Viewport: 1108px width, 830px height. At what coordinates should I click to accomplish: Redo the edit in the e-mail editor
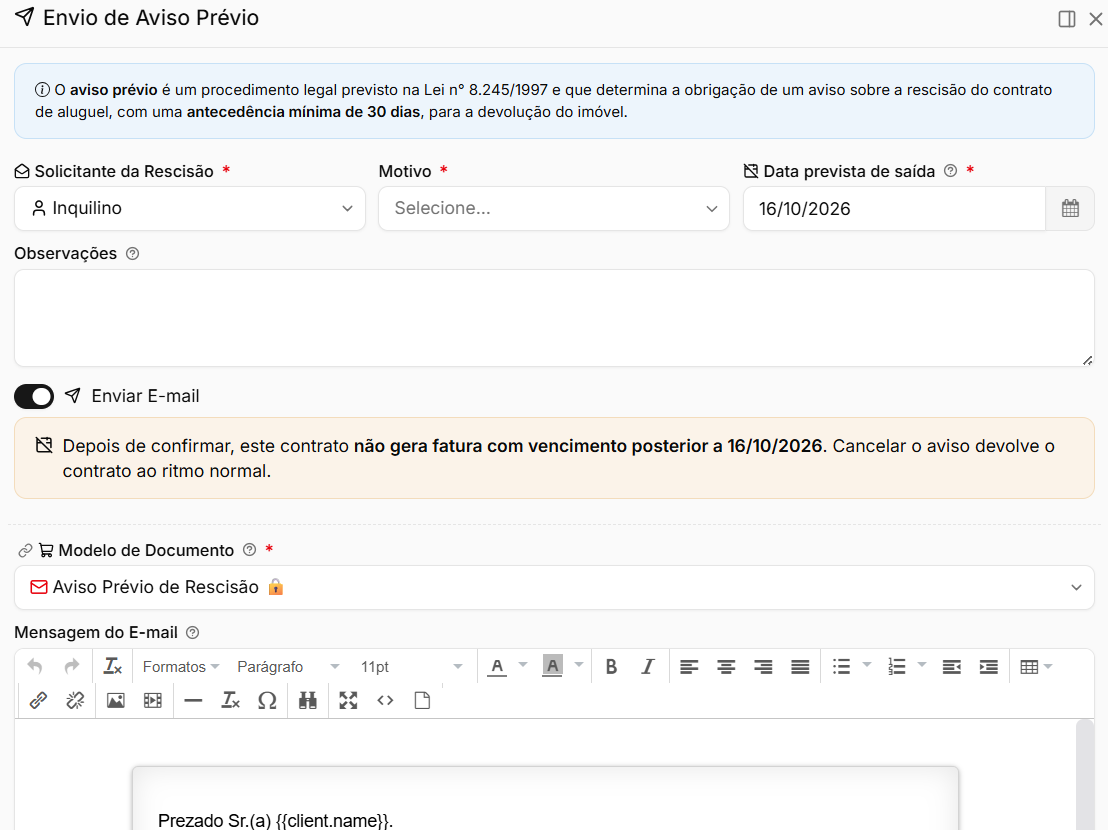pos(72,667)
